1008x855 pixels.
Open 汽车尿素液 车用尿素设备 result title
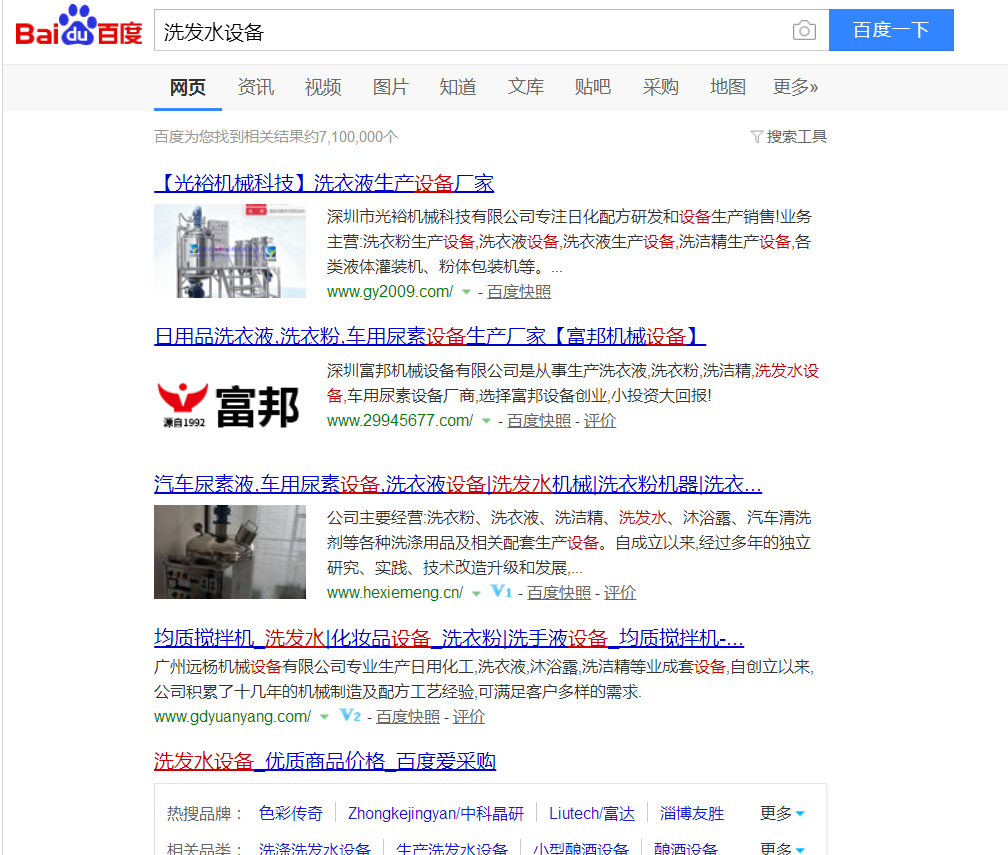click(458, 484)
